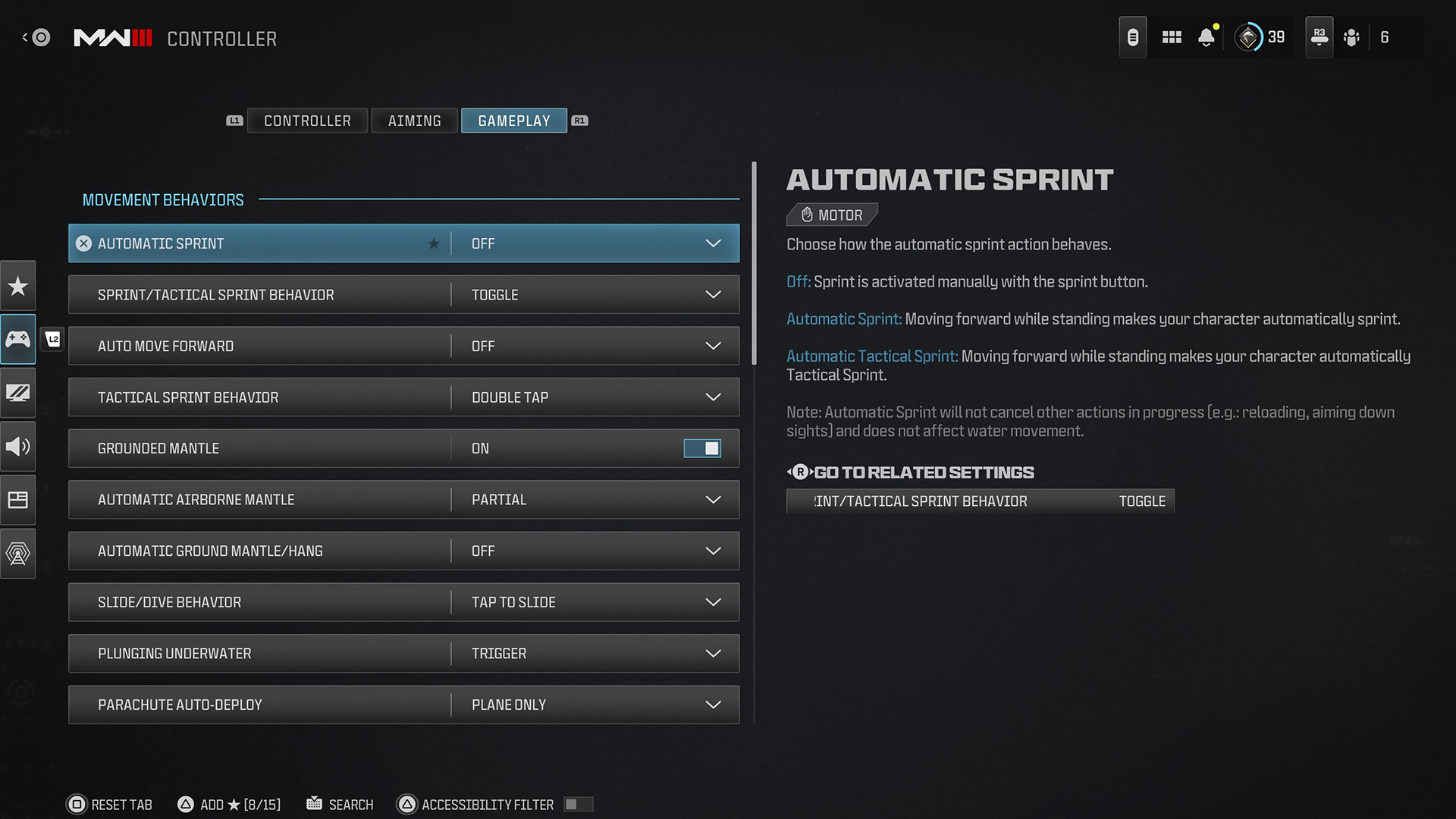Viewport: 1456px width, 819px height.
Task: Expand the Automatic Sprint dropdown menu
Action: coord(714,243)
